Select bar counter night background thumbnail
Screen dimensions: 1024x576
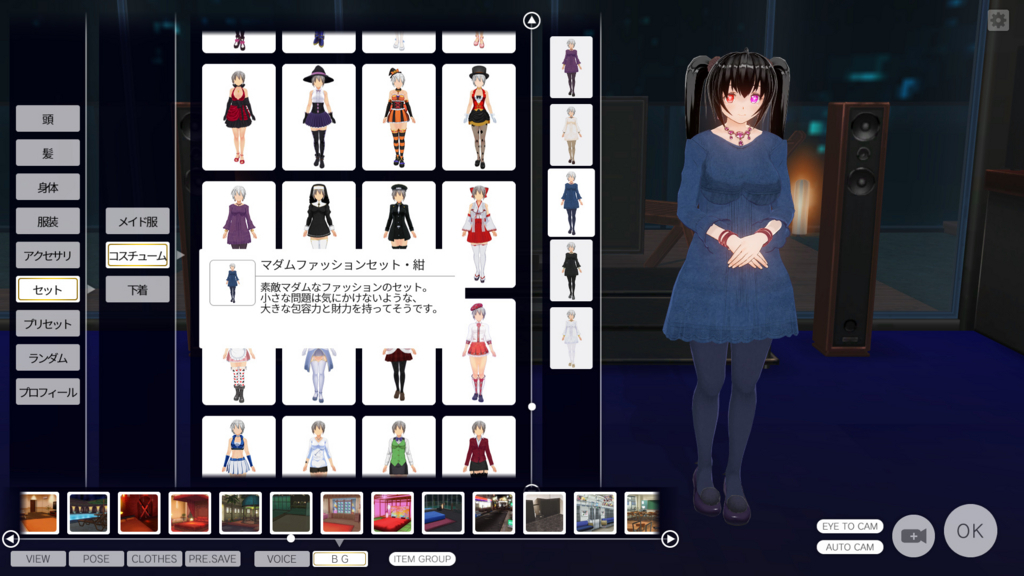pos(494,513)
